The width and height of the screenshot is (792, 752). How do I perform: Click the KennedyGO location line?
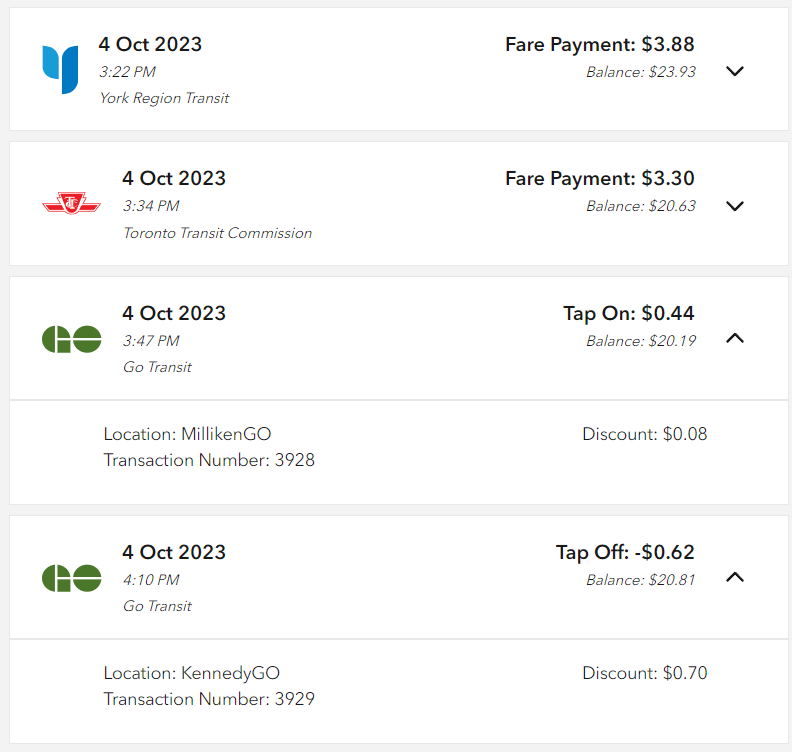pyautogui.click(x=191, y=673)
